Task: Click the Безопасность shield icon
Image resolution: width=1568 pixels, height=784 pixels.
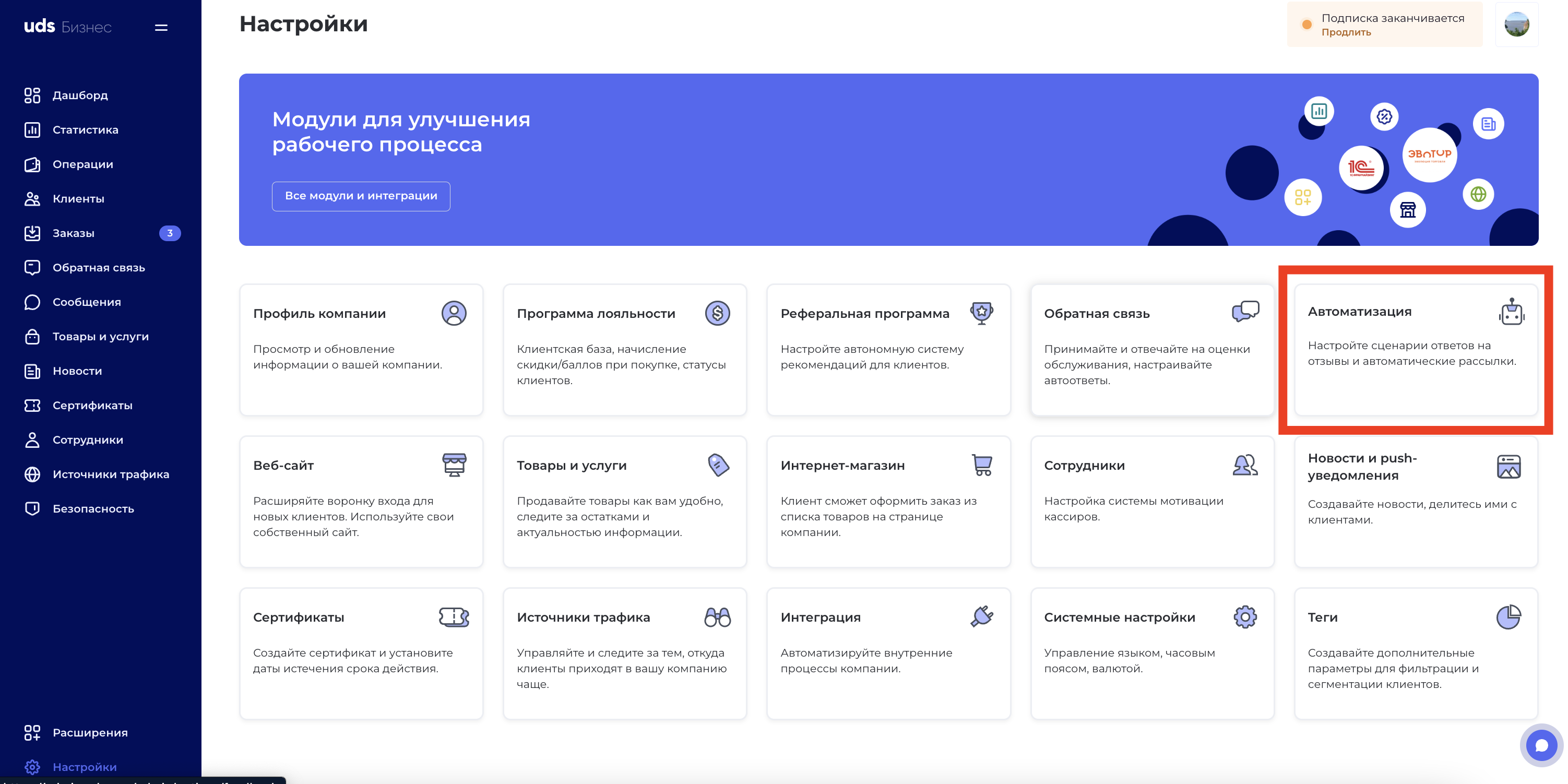Action: 32,509
